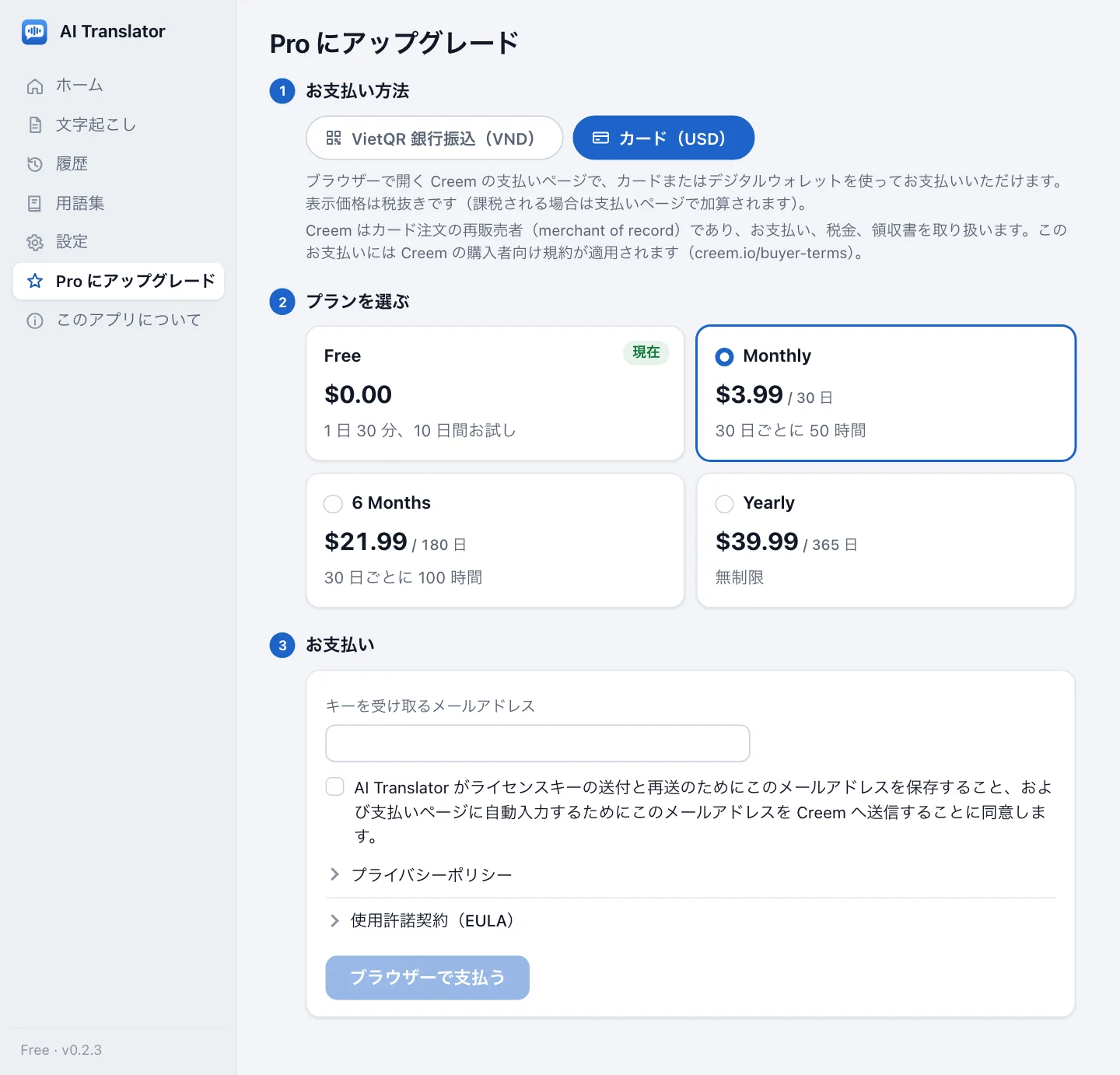The image size is (1120, 1075).
Task: Focus the キーを受け取るメールアドレス email field
Action: tap(537, 743)
